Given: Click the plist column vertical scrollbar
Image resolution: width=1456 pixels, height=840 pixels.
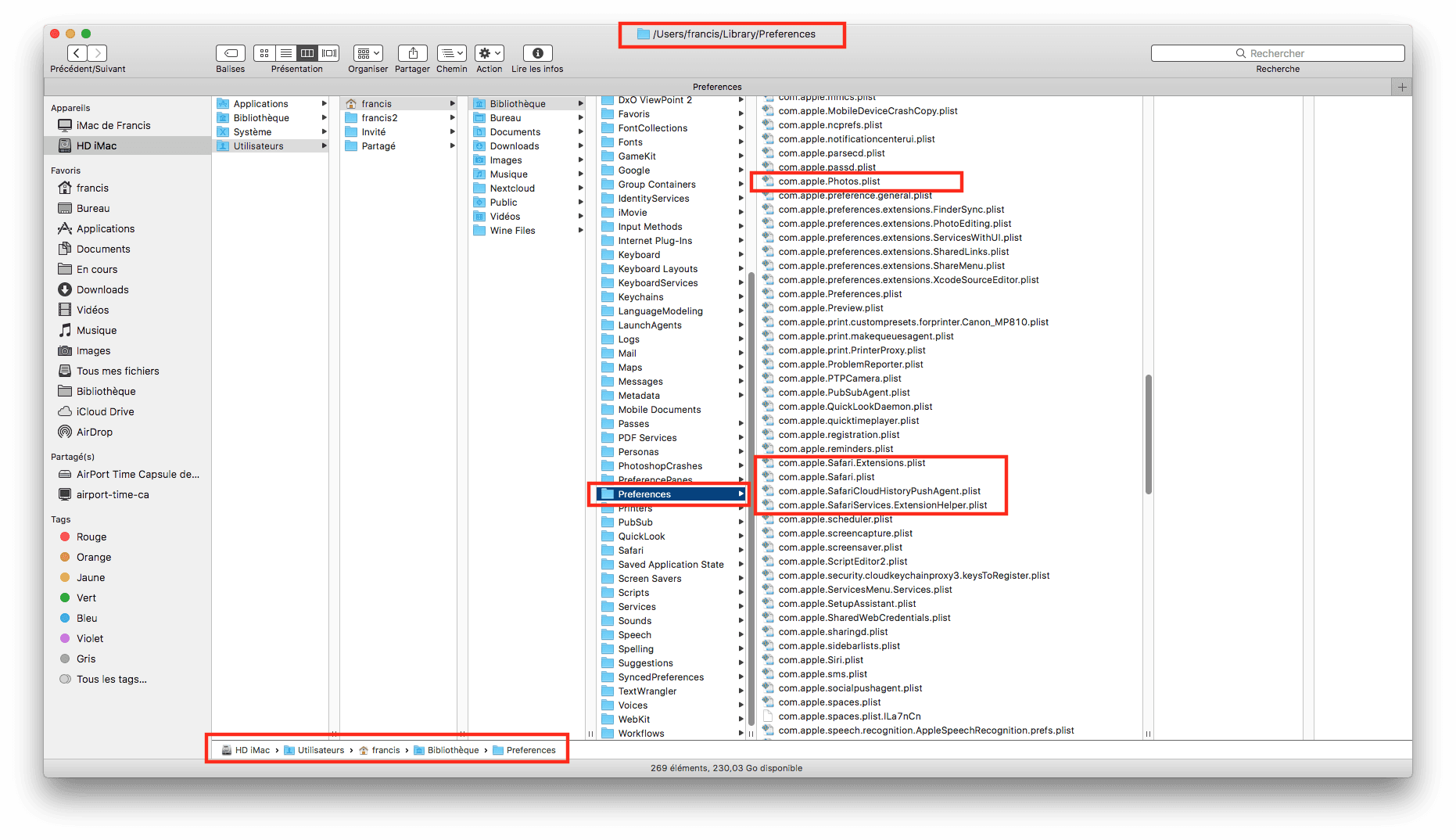Looking at the screenshot, I should pos(1148,434).
